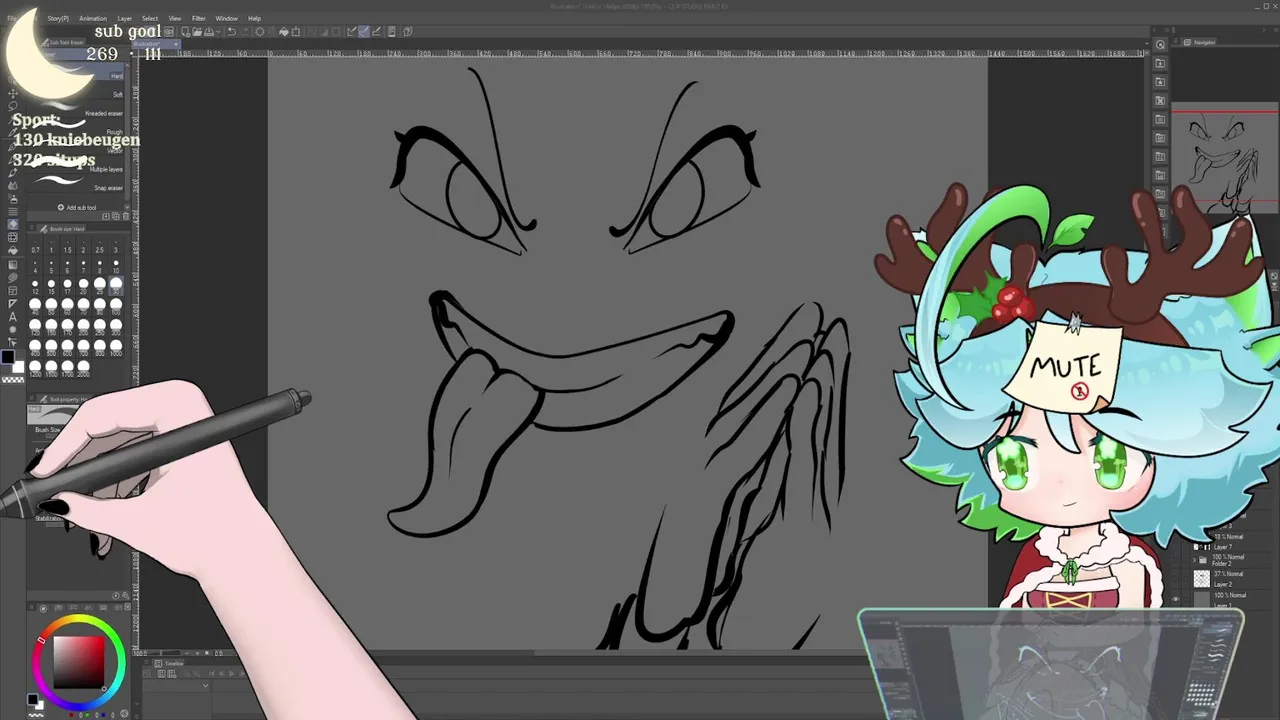1280x720 pixels.
Task: Open the Story menu
Action: pyautogui.click(x=58, y=18)
